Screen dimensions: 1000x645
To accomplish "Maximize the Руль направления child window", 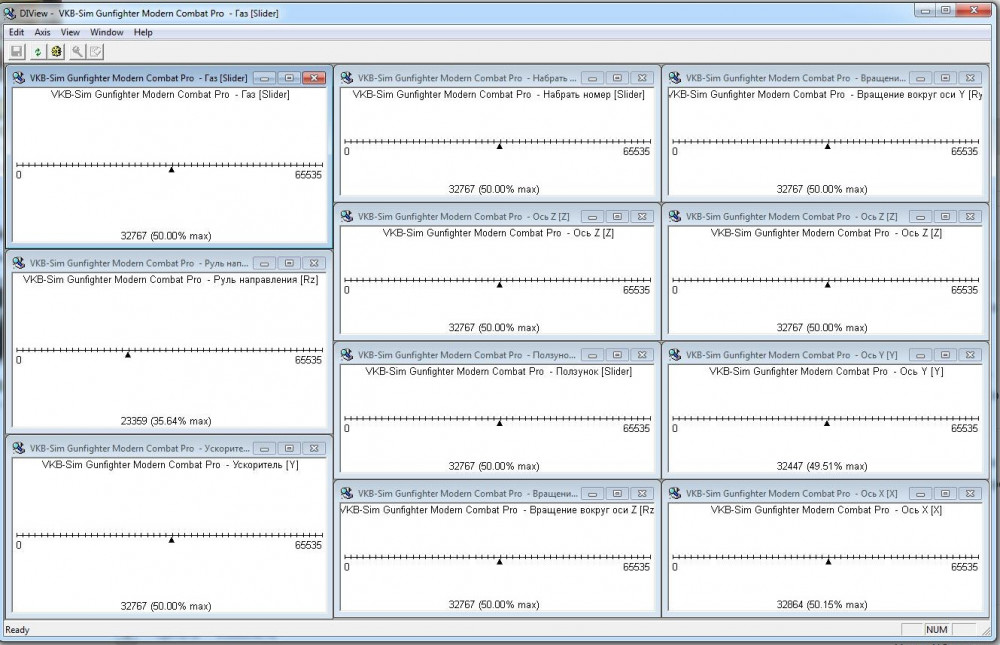I will tap(288, 263).
